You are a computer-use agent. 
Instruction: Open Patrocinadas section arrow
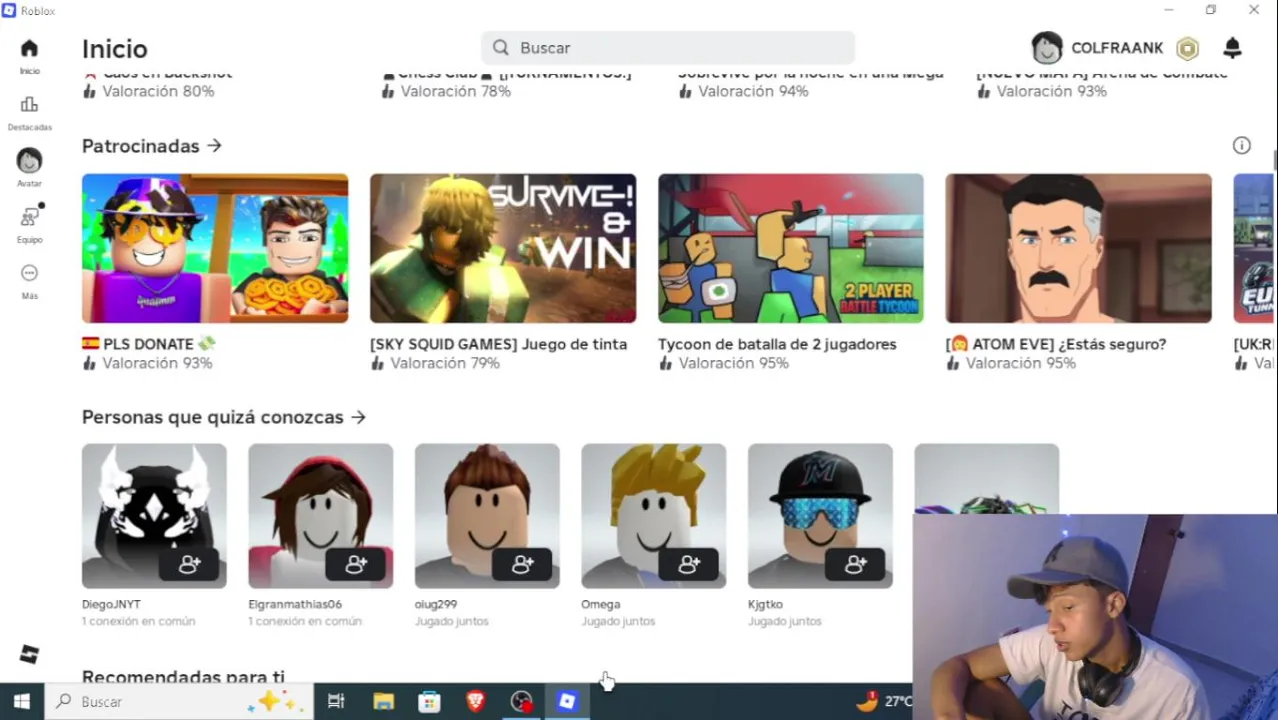(x=214, y=146)
